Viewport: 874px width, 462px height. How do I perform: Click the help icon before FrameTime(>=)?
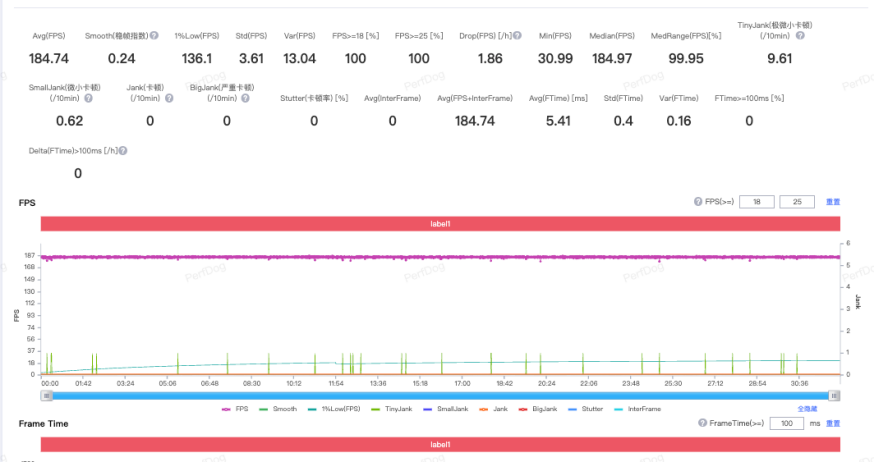click(702, 423)
